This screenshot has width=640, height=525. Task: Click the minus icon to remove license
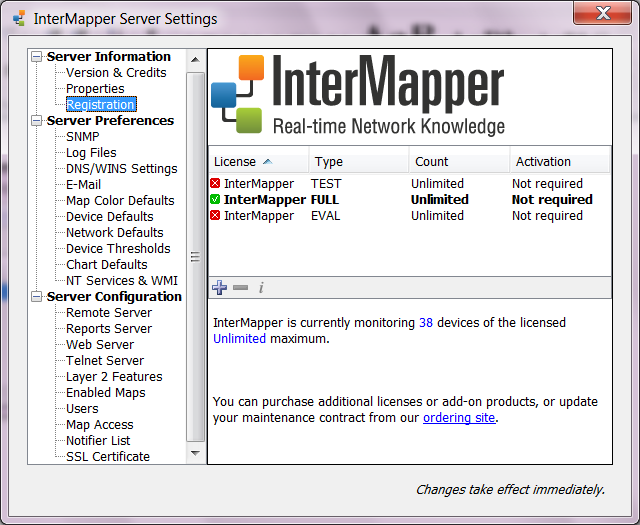coord(240,288)
